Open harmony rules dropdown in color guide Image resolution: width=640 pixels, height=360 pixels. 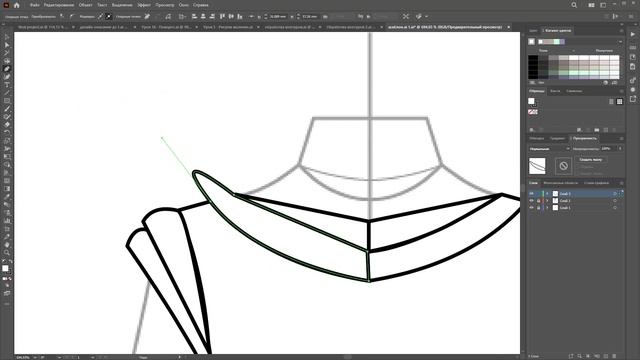tap(620, 42)
